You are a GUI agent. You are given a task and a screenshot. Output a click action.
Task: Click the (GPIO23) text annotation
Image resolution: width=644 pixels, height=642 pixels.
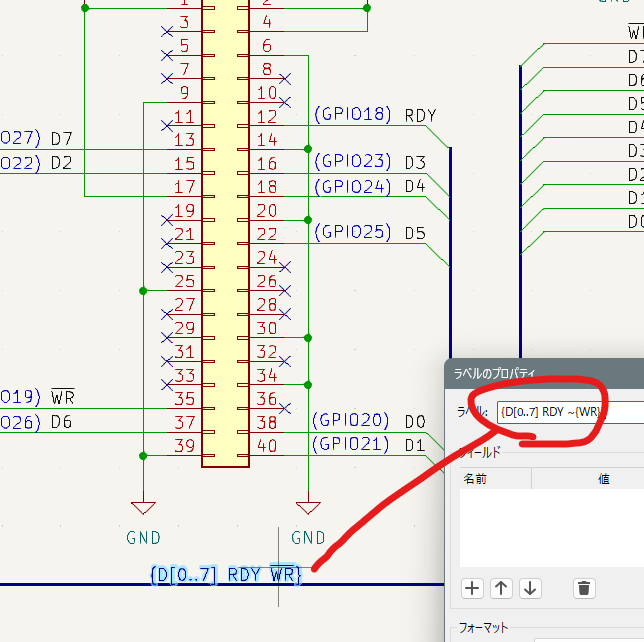[353, 161]
